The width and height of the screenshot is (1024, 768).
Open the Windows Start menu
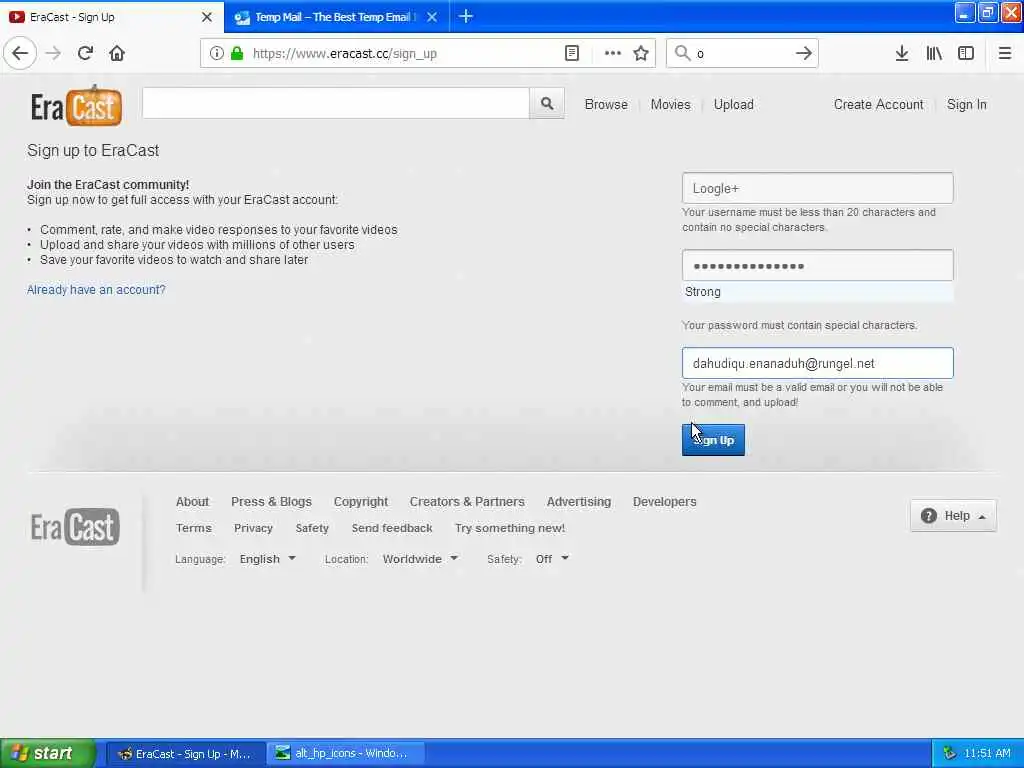click(x=47, y=753)
